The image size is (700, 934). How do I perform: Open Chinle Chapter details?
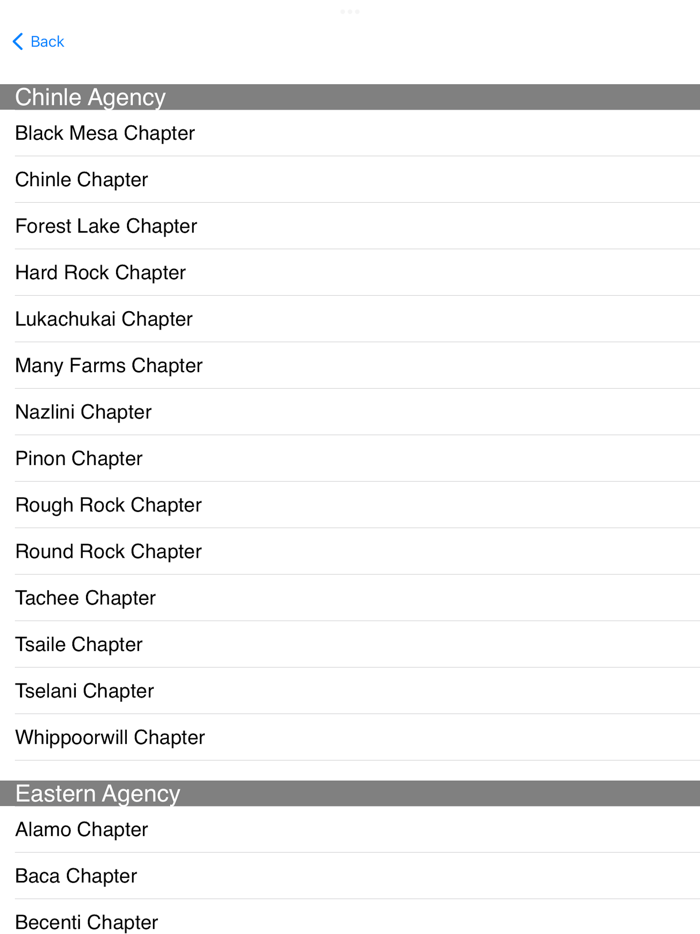pos(81,179)
